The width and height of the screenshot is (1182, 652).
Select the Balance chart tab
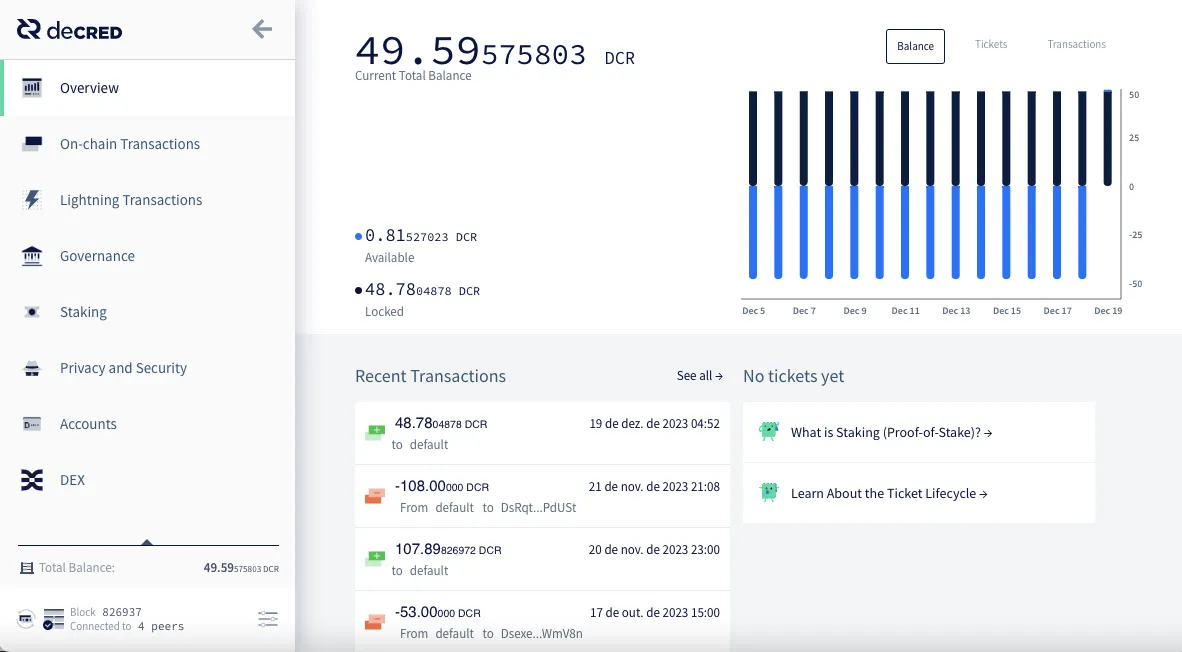pyautogui.click(x=915, y=46)
